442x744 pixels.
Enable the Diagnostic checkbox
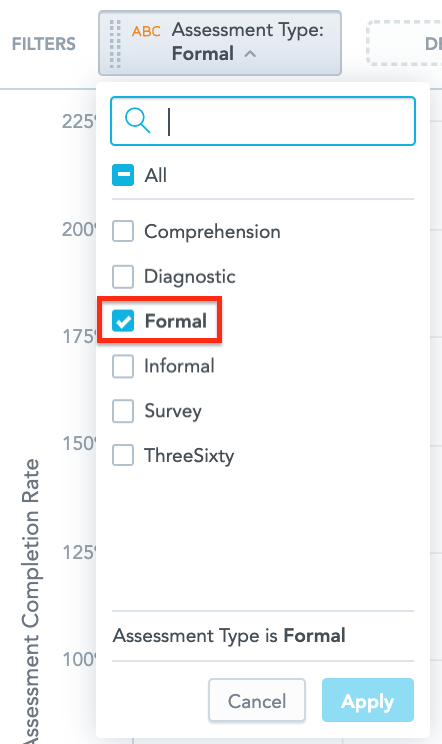click(x=123, y=276)
